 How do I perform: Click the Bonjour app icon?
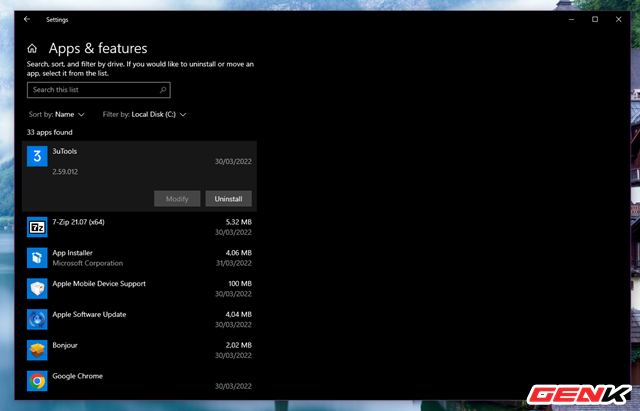point(37,350)
